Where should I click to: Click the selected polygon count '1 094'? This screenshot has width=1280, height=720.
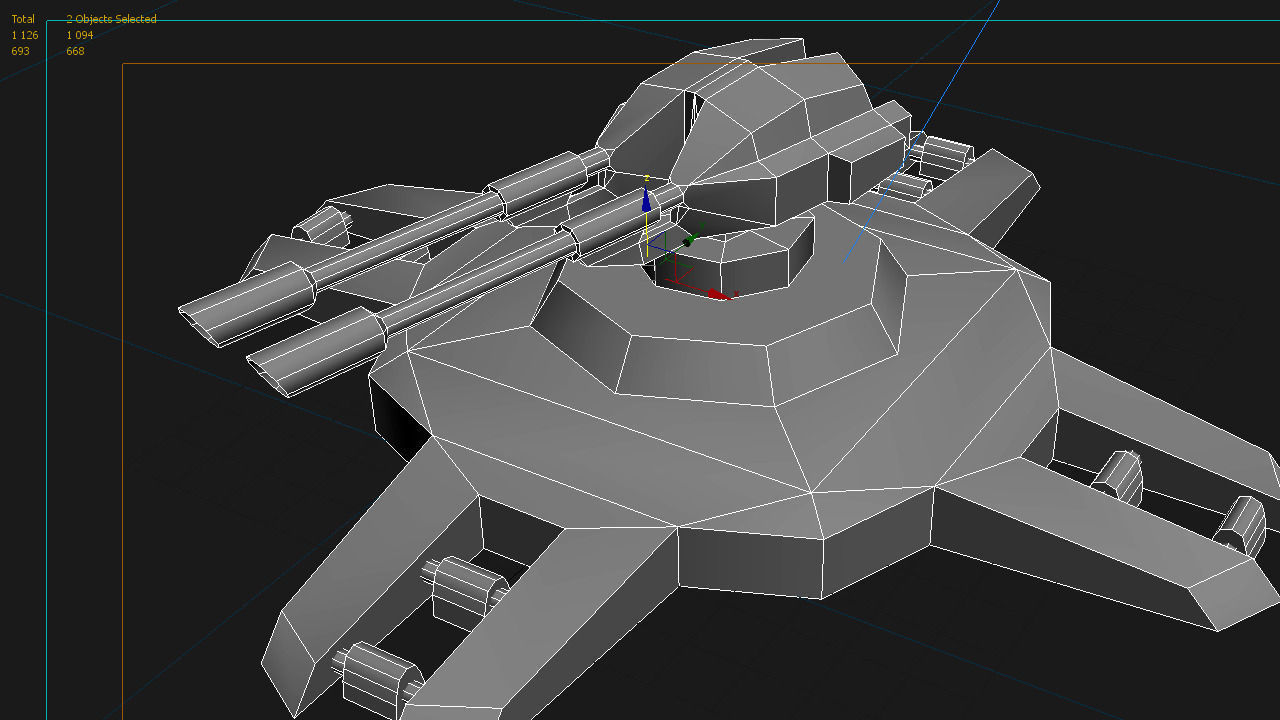pos(80,35)
